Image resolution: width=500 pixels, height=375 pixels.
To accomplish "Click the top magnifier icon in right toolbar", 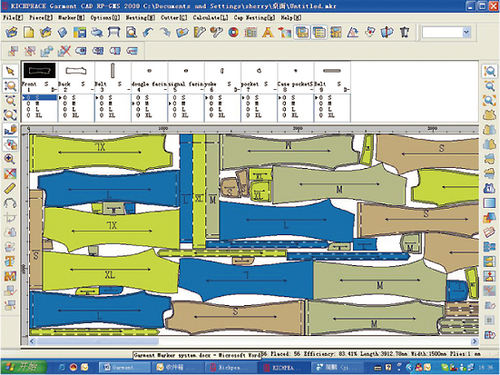I will coord(490,71).
